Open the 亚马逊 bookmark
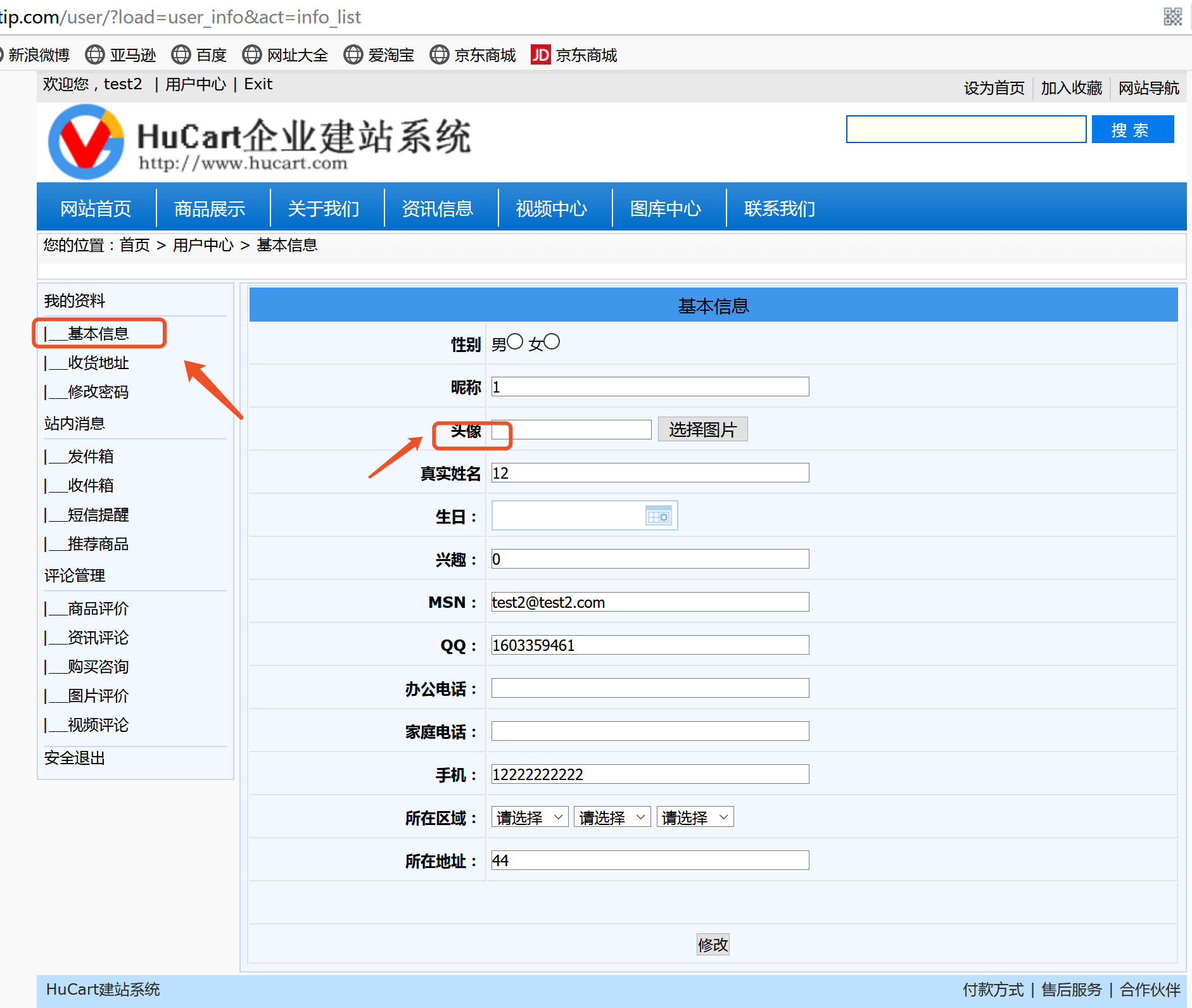Screen dimensions: 1192x1008 coord(120,55)
